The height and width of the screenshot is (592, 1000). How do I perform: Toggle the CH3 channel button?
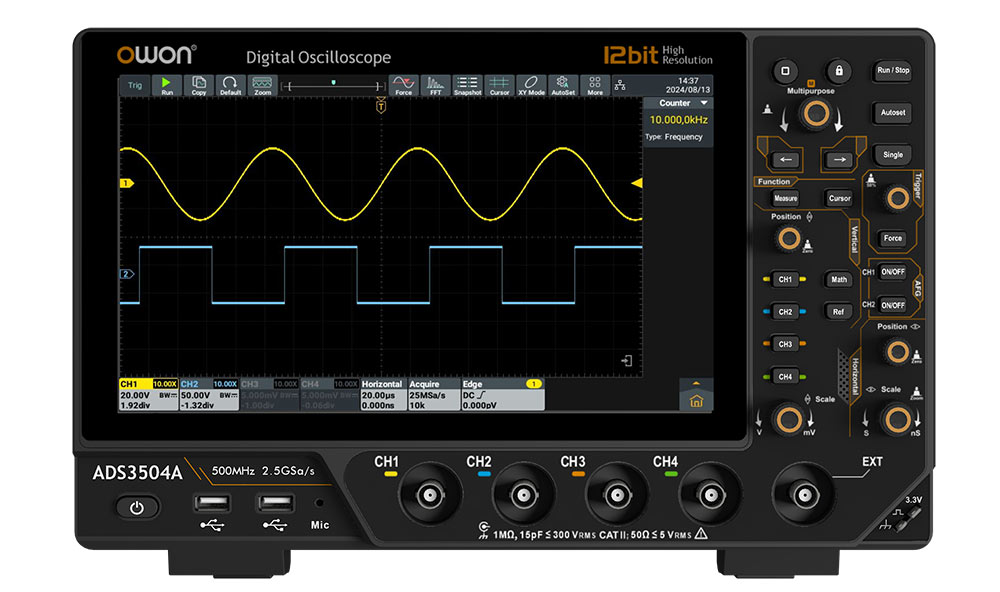[785, 344]
